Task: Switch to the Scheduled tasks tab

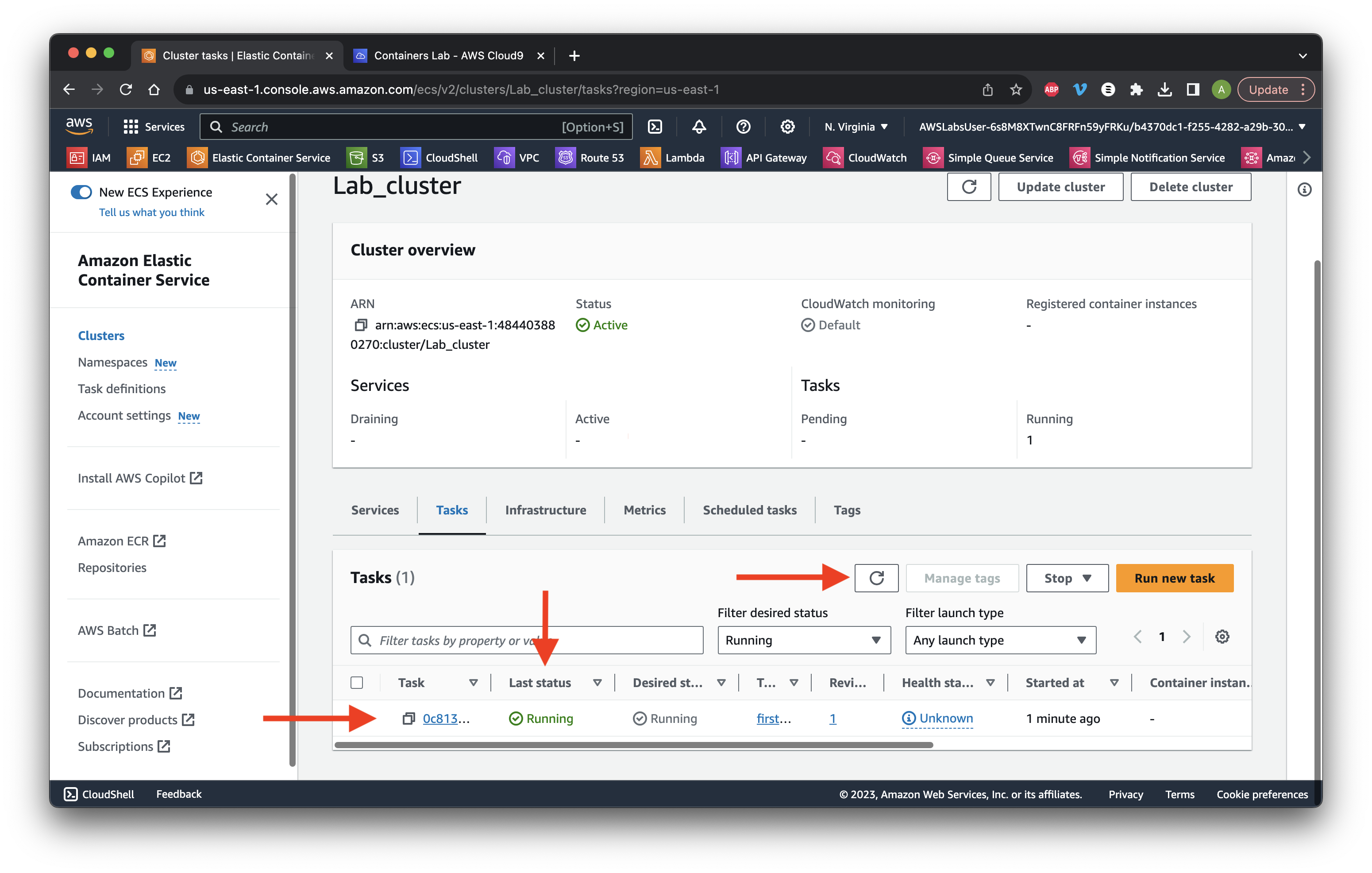Action: tap(749, 510)
